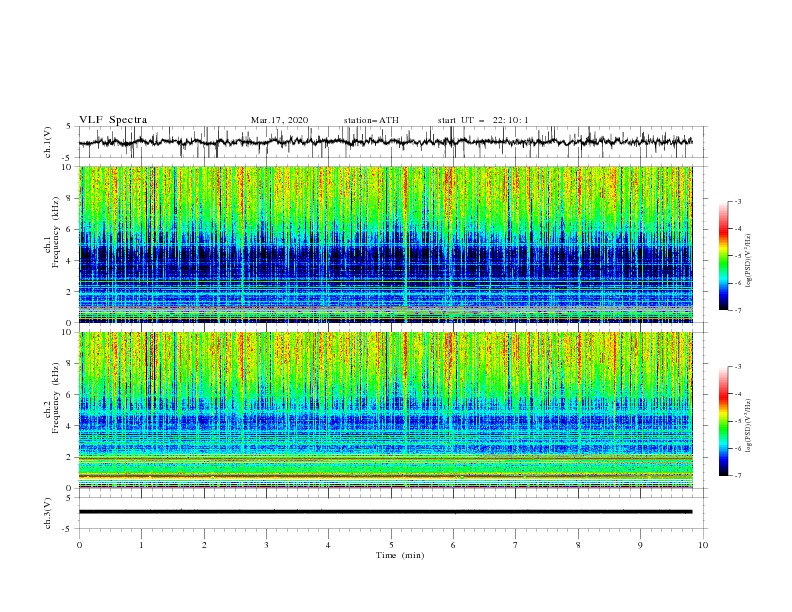This screenshot has width=792, height=612.
Task: Click time axis tick label "10"
Action: tap(703, 545)
